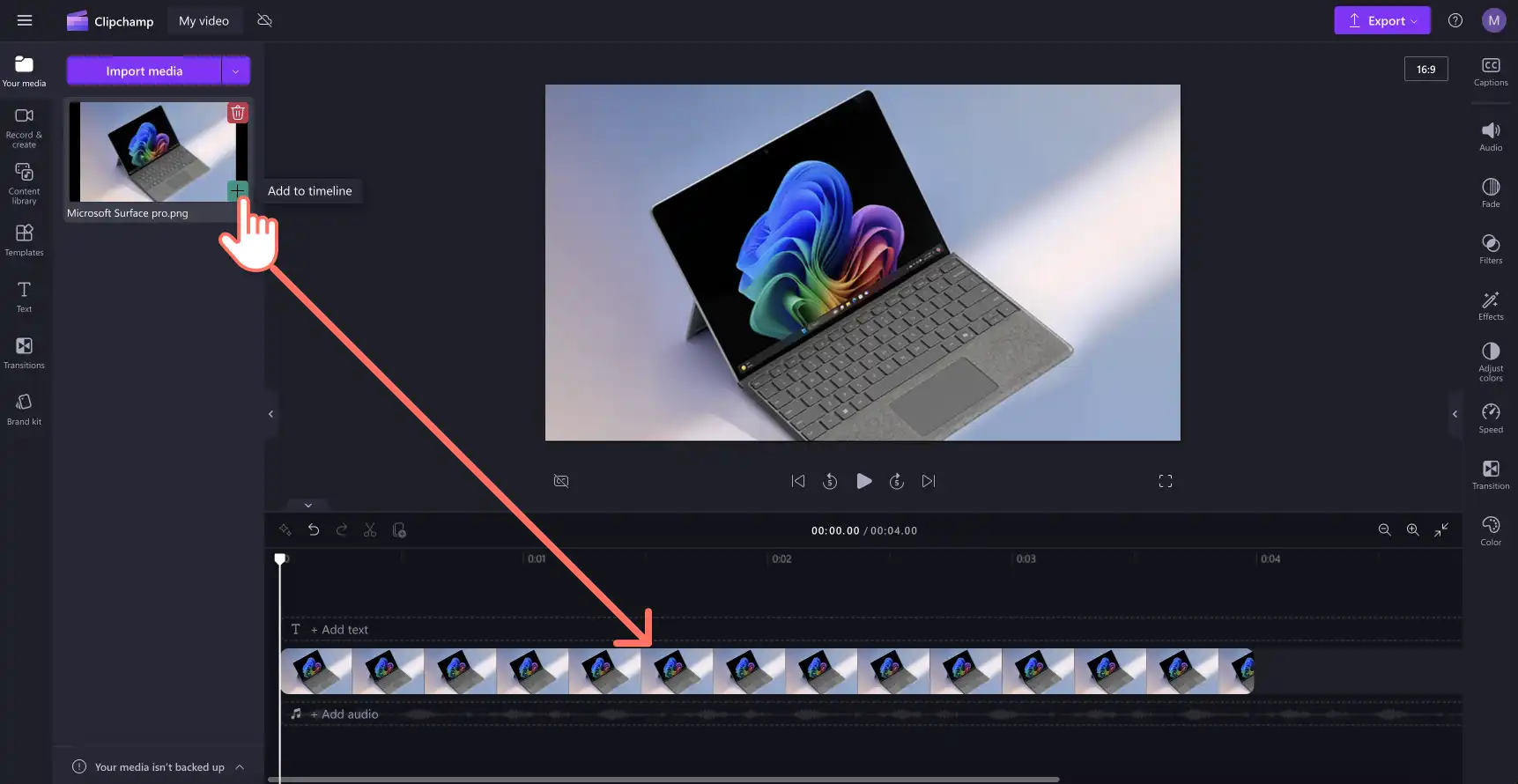Click the backup info circle icon

pyautogui.click(x=79, y=766)
